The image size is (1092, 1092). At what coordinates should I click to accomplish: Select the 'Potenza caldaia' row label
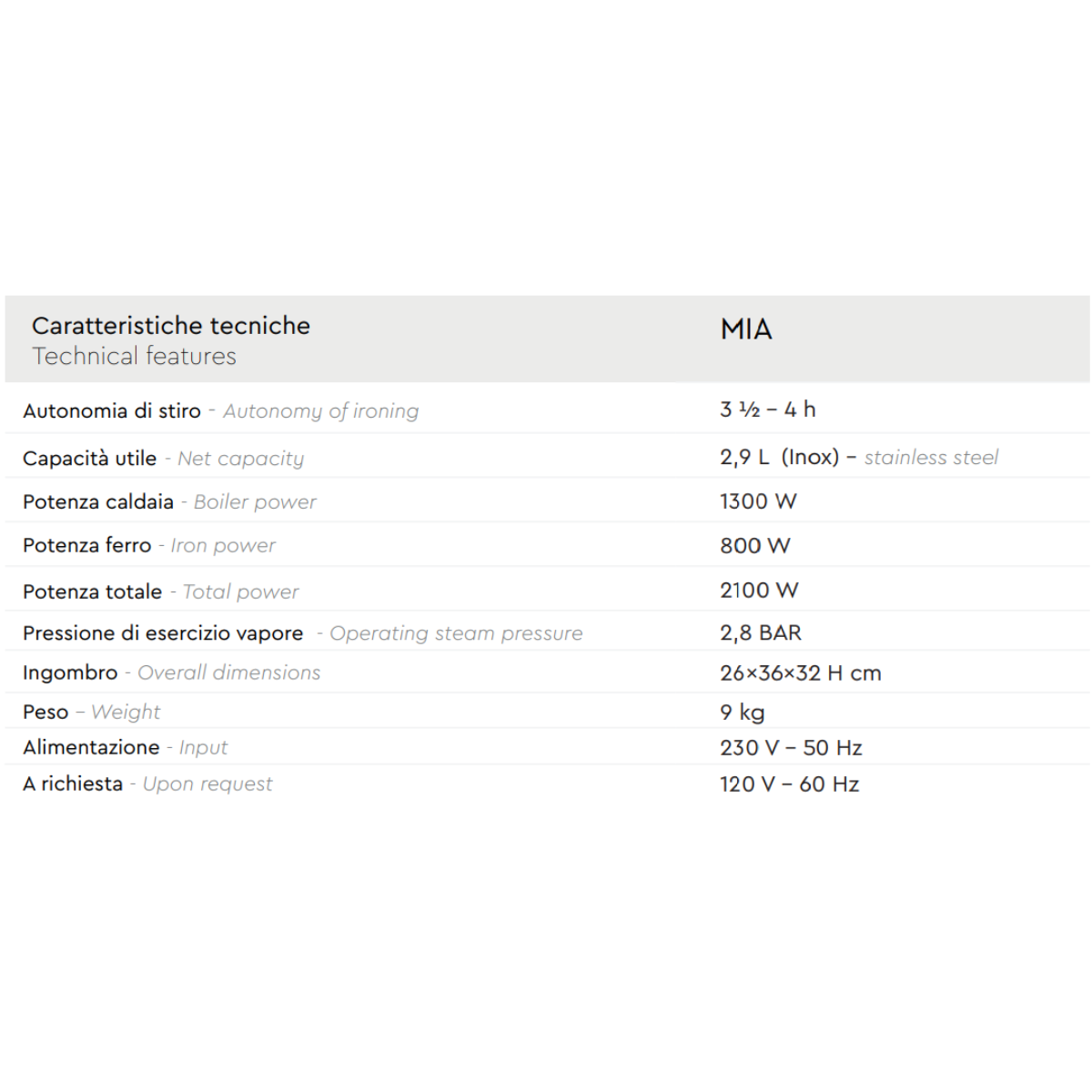click(x=98, y=502)
